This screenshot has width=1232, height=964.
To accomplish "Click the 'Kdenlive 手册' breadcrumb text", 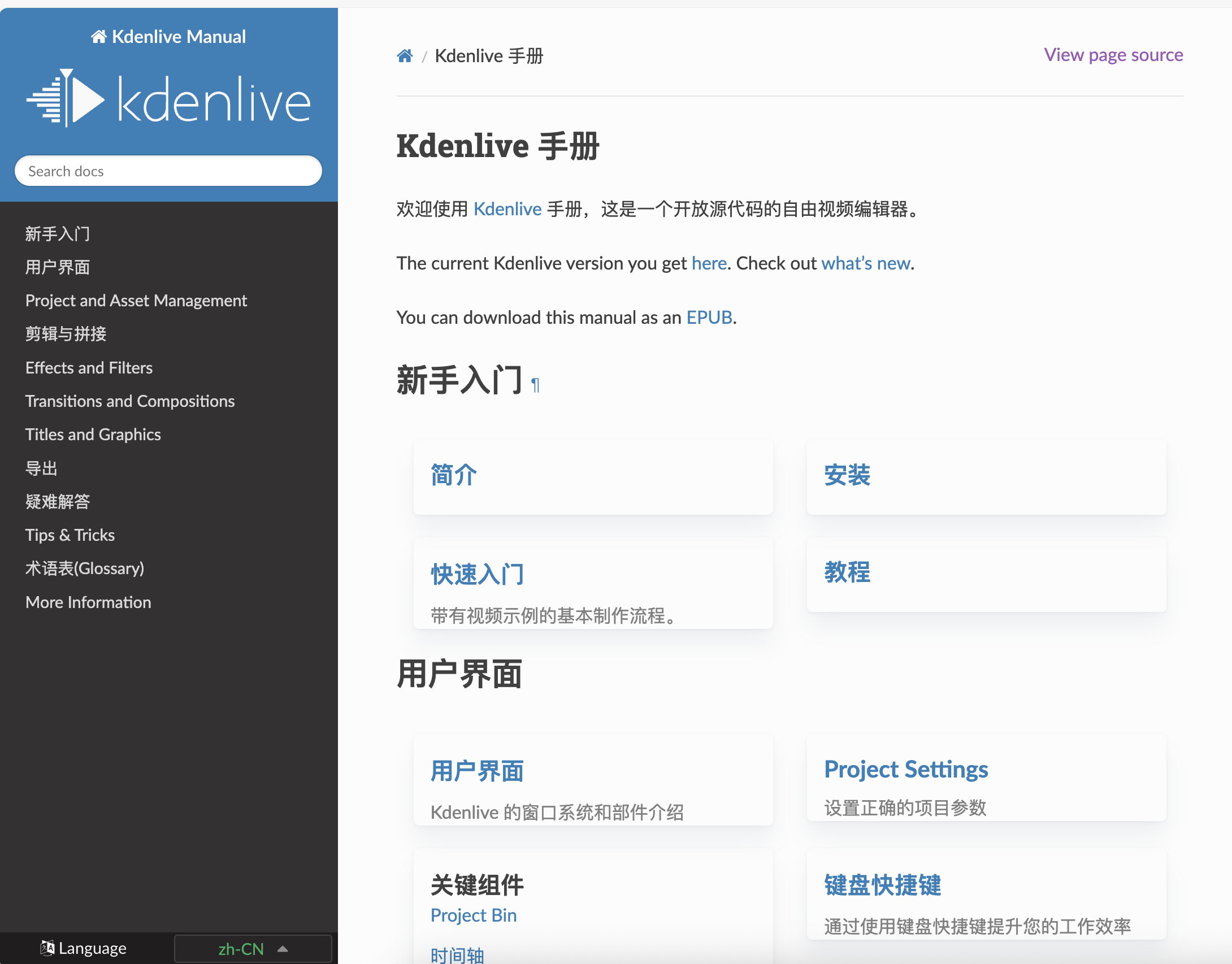I will (x=489, y=56).
